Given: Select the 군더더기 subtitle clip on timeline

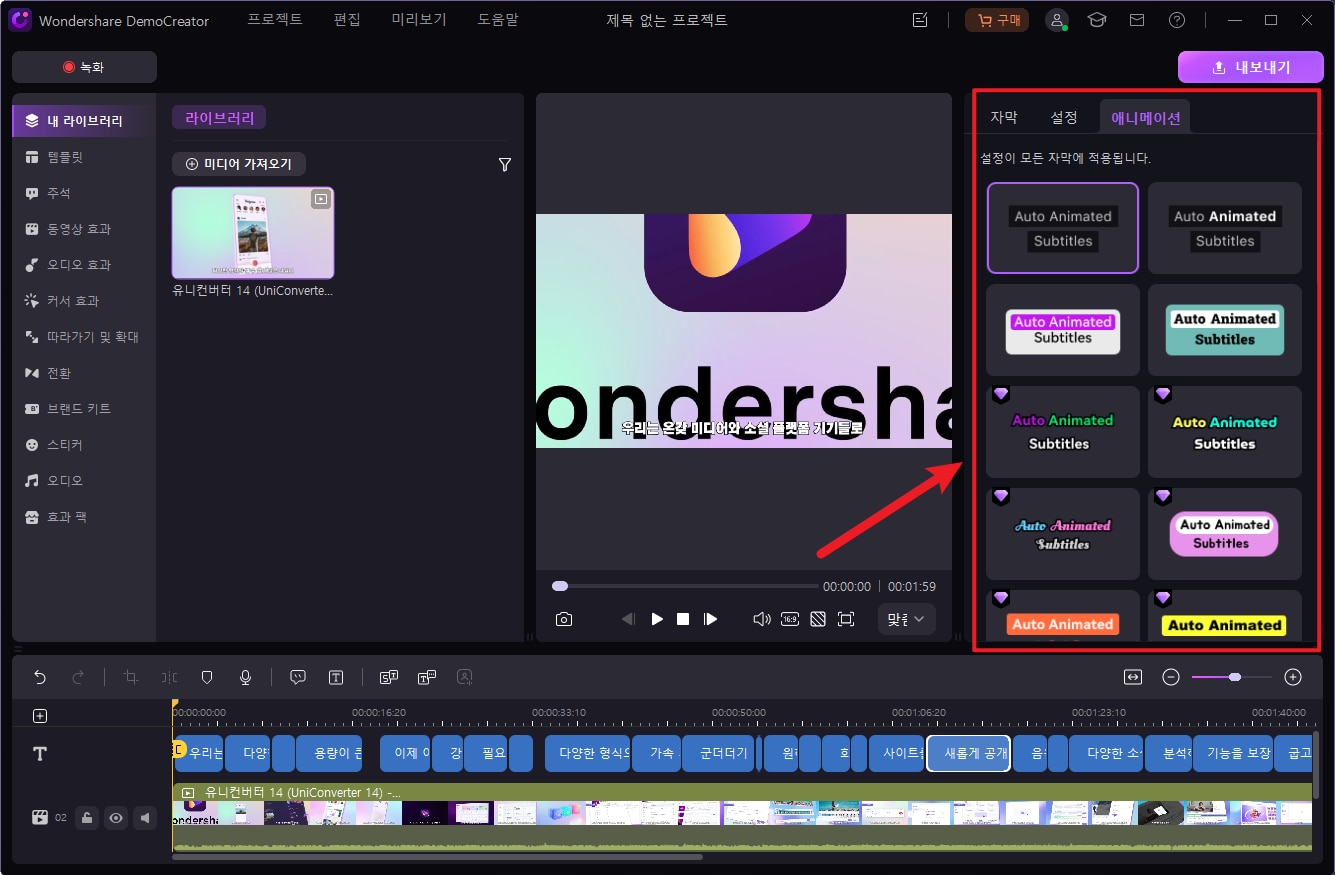Looking at the screenshot, I should click(x=717, y=753).
